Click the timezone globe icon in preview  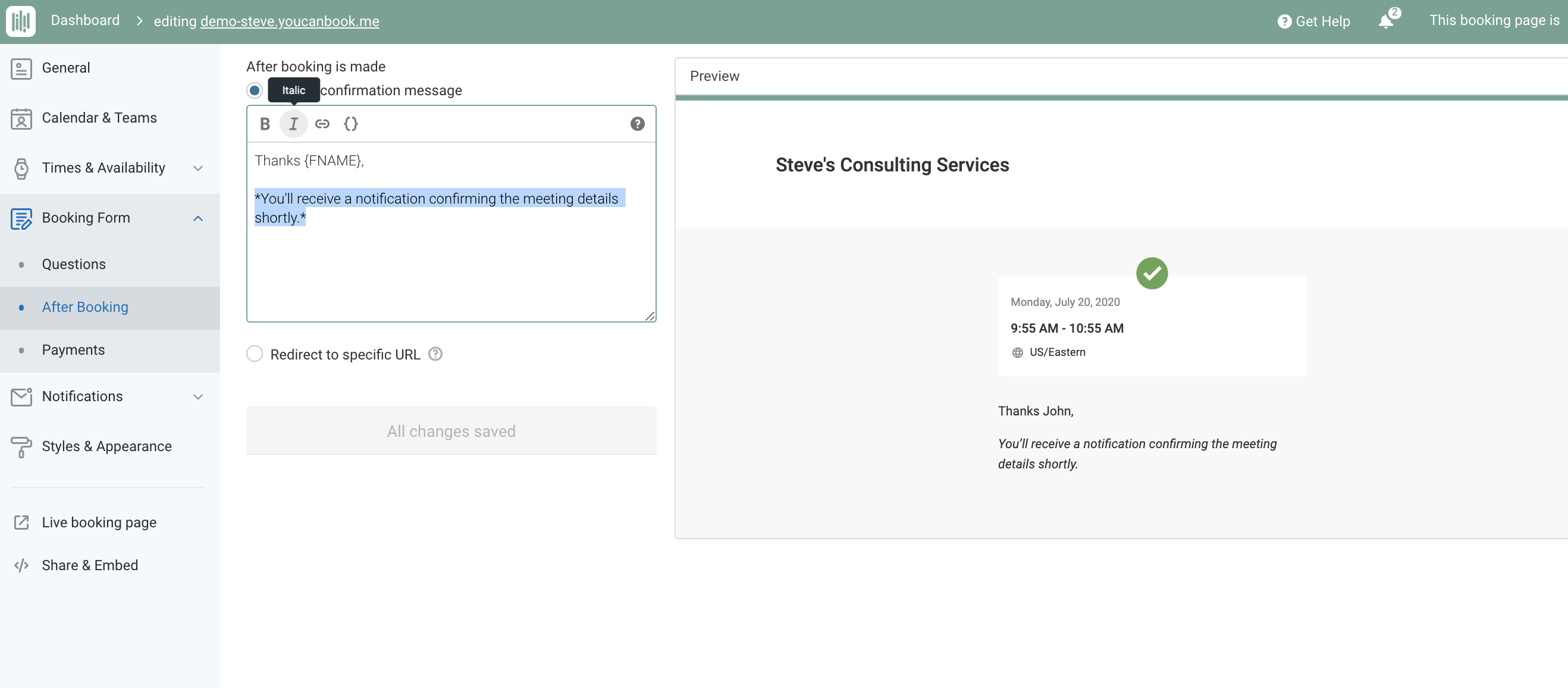[1017, 352]
